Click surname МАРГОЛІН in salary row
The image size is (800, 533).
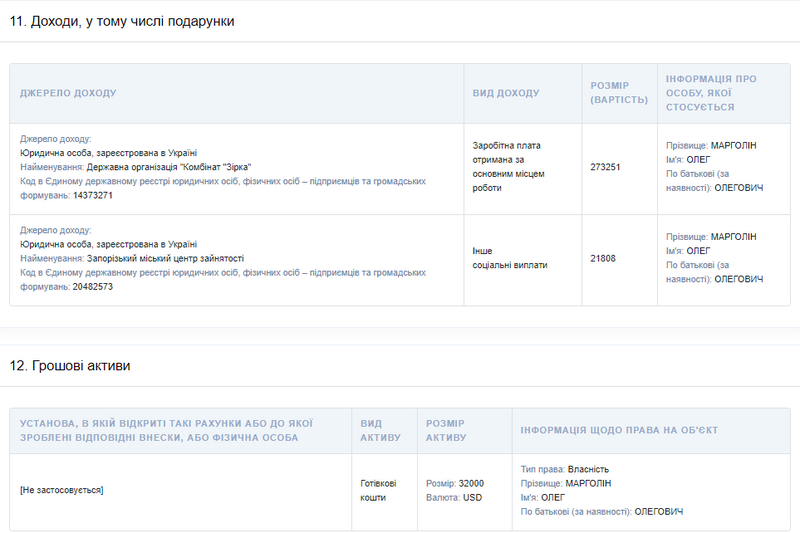pos(734,145)
